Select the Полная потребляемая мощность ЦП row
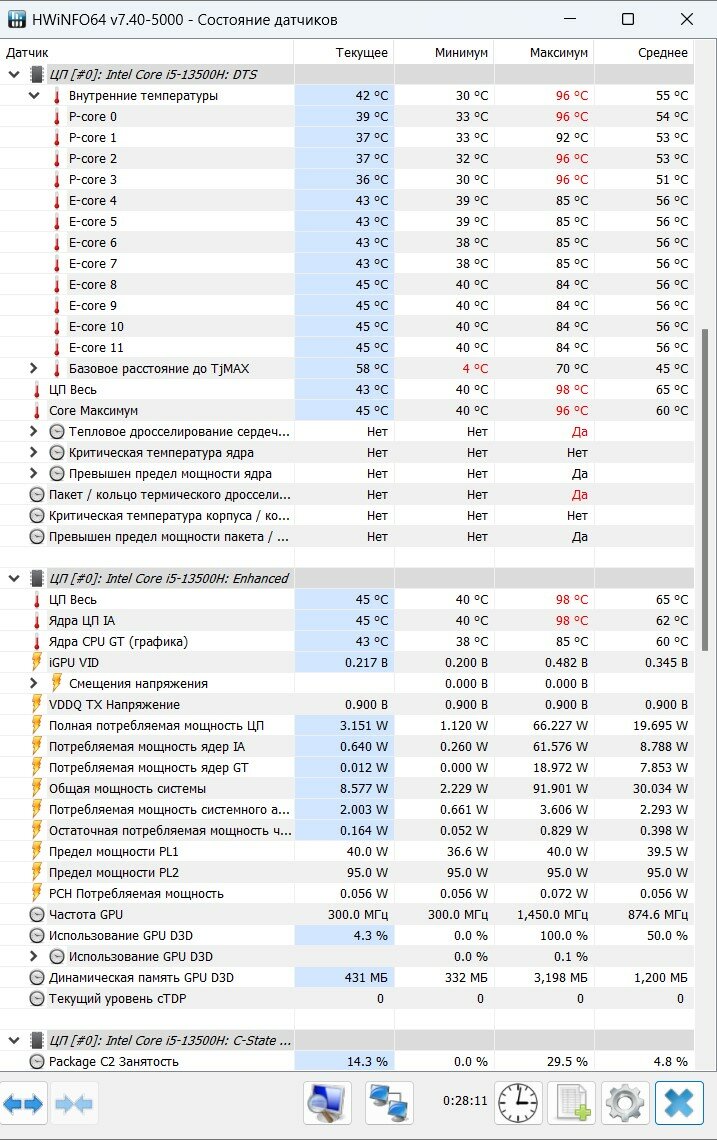Image resolution: width=717 pixels, height=1140 pixels. point(347,726)
